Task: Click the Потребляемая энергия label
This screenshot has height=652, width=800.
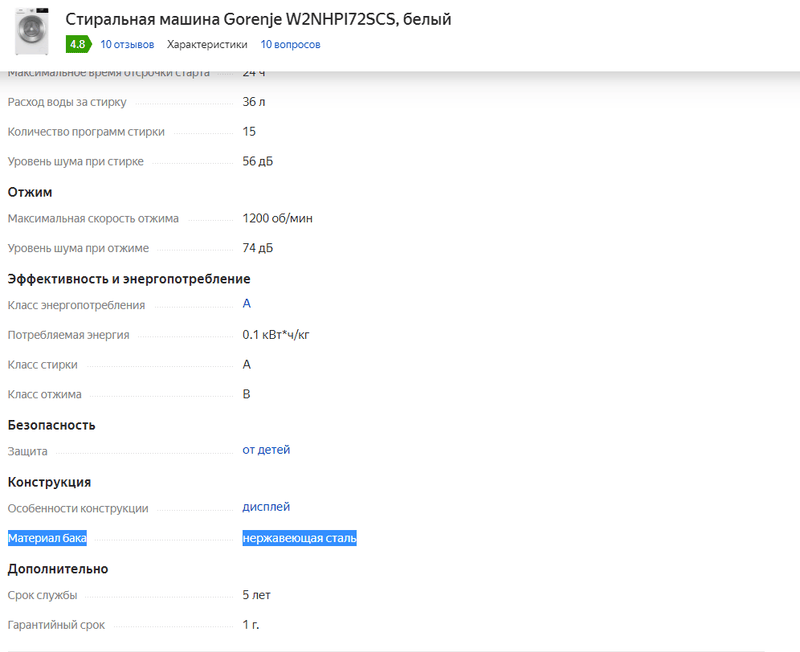Action: [68, 335]
